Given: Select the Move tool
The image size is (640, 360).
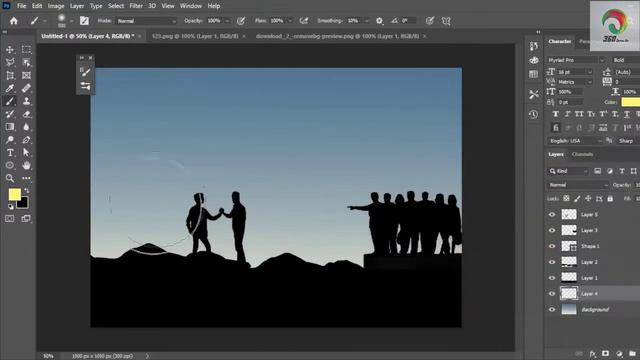Looking at the screenshot, I should tap(10, 49).
